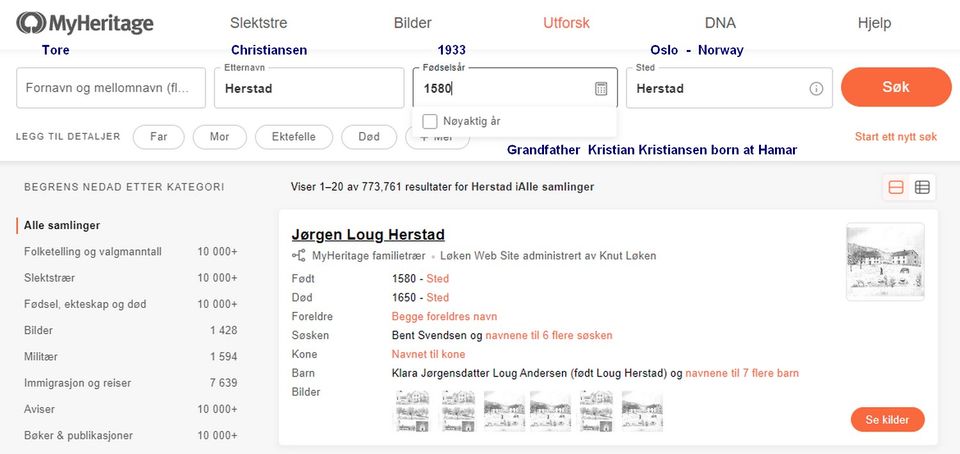The image size is (960, 454).
Task: Click the family tree icon beside MyHeritage familietrær
Action: (x=298, y=256)
